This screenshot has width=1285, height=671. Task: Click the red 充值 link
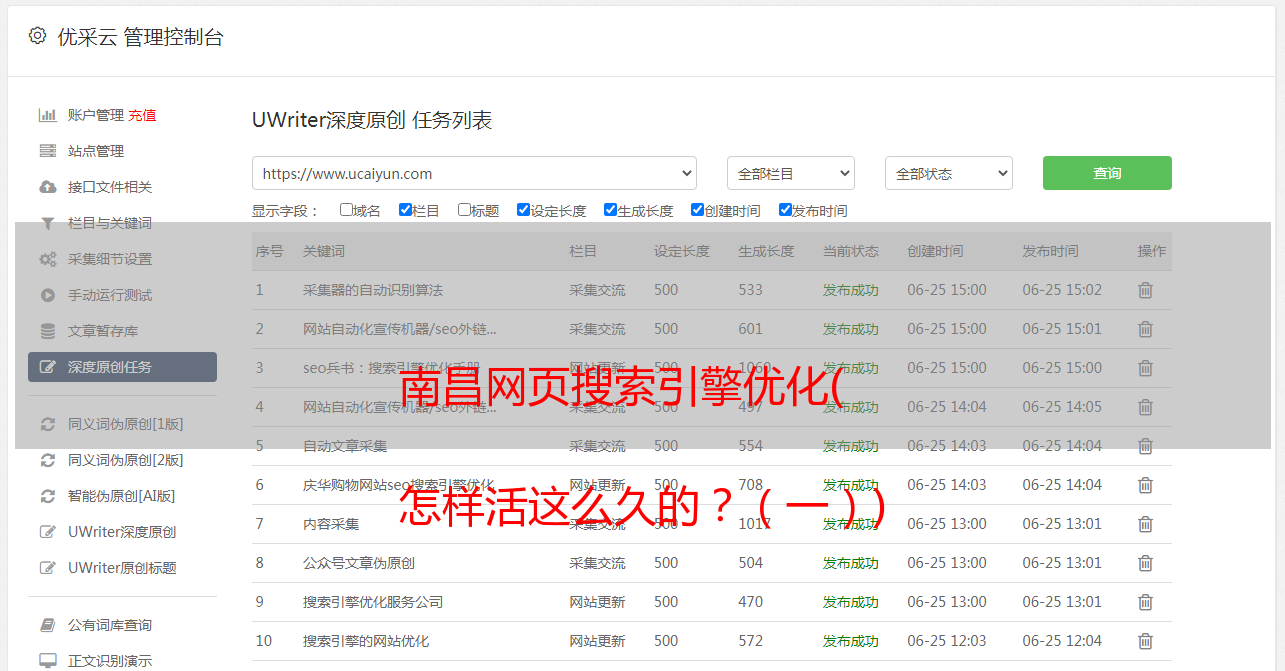(142, 115)
